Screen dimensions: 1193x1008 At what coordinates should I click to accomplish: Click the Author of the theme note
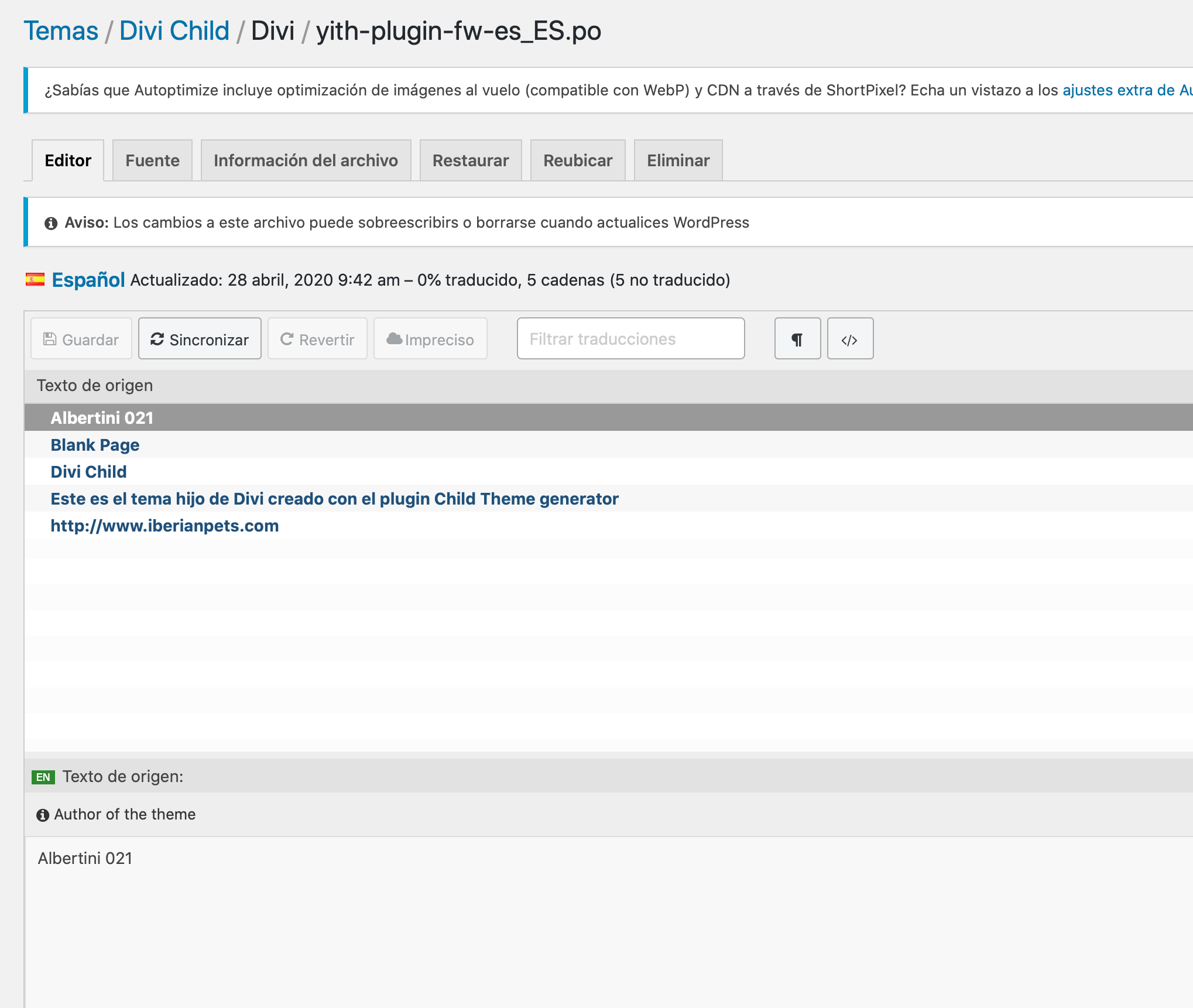(x=125, y=814)
